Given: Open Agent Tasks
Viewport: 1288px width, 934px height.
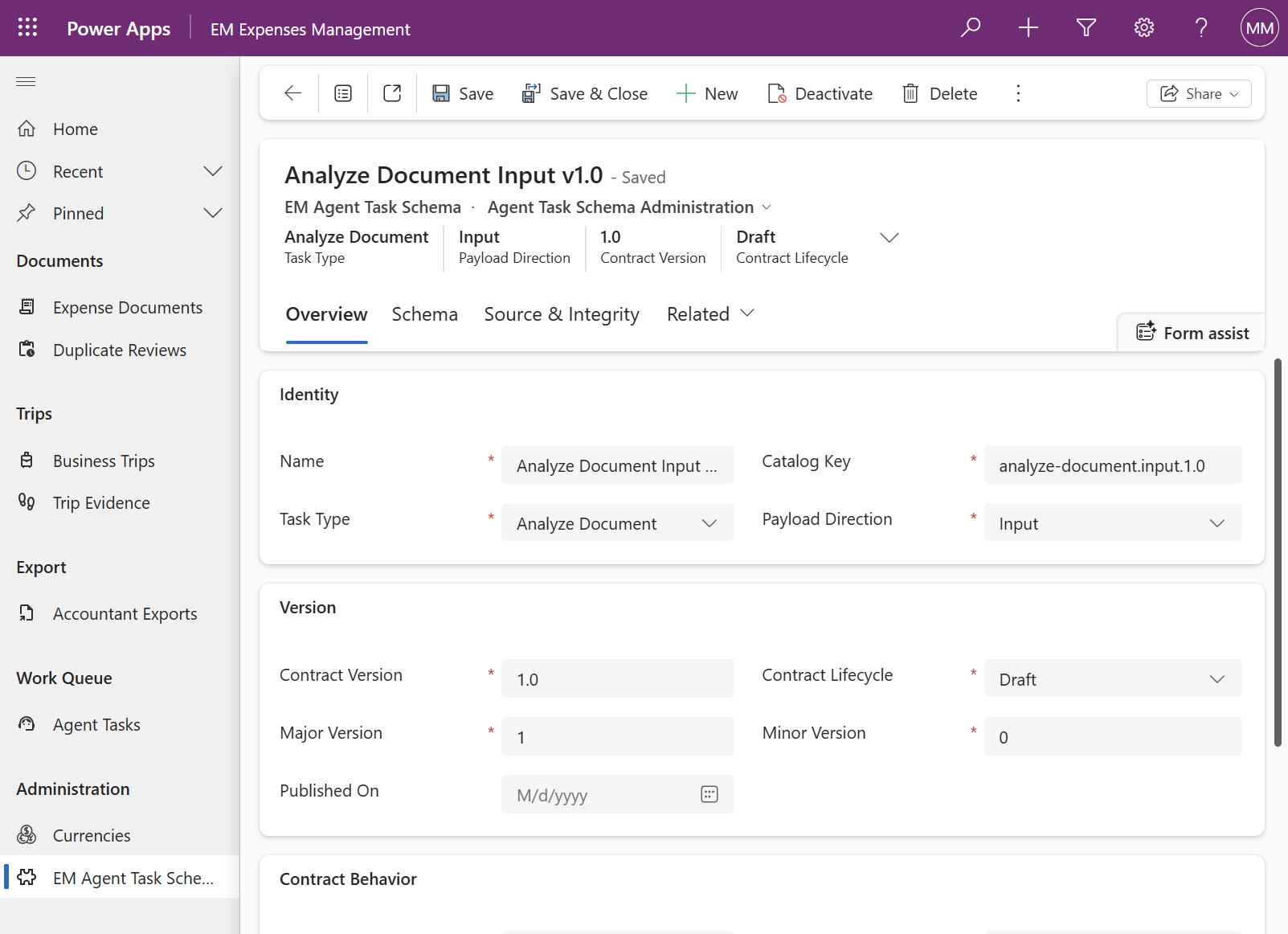Looking at the screenshot, I should [120, 724].
